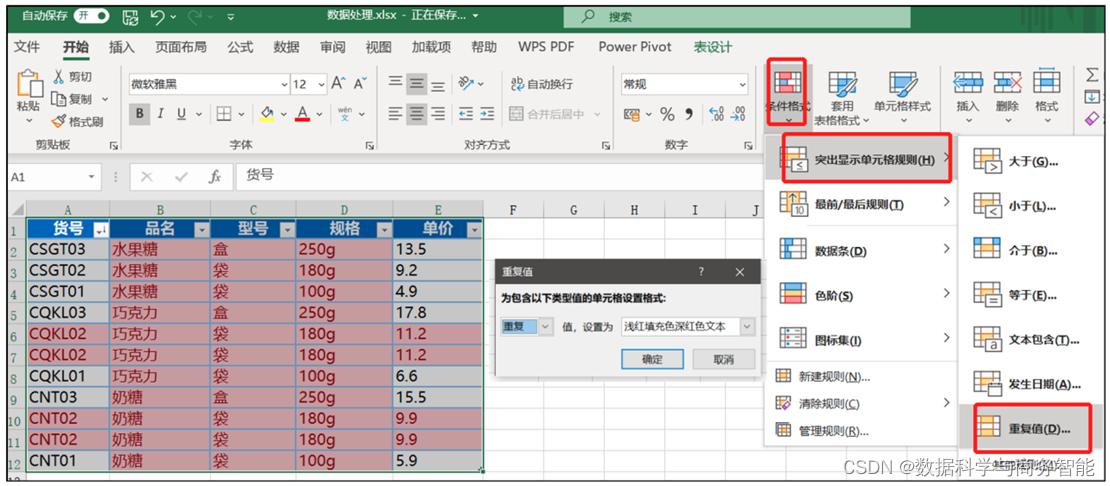Click the Redo arrow icon
Screen dimensions: 1110x486
(196, 16)
